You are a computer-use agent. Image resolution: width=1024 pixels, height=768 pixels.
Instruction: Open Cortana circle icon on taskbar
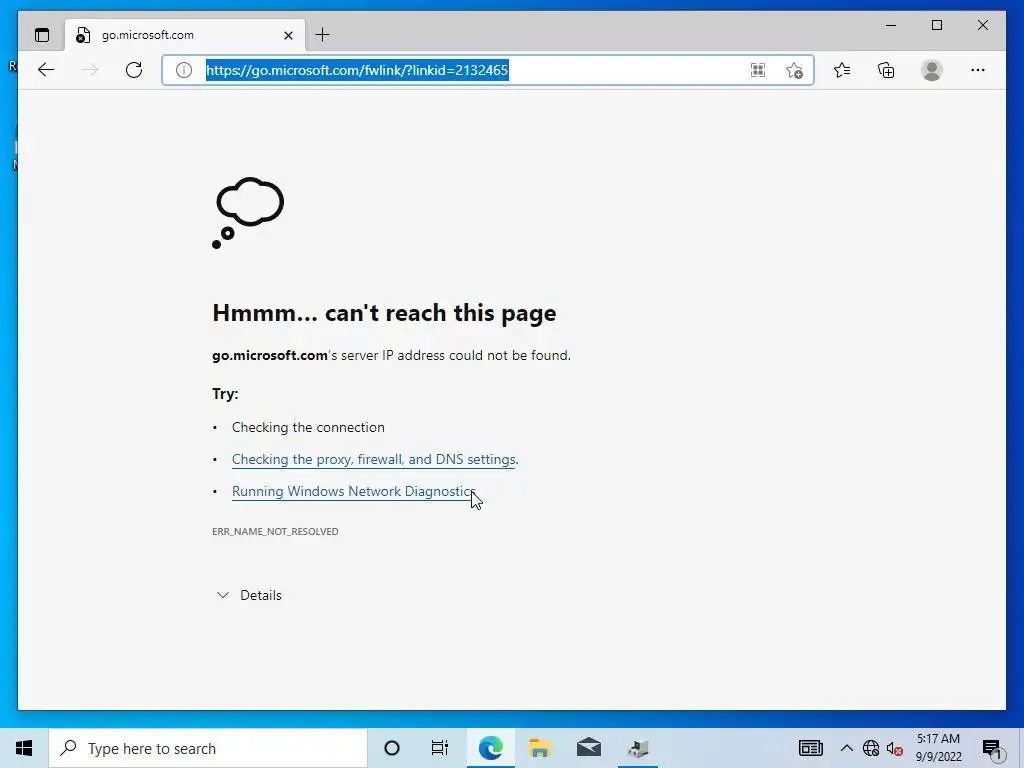(392, 748)
